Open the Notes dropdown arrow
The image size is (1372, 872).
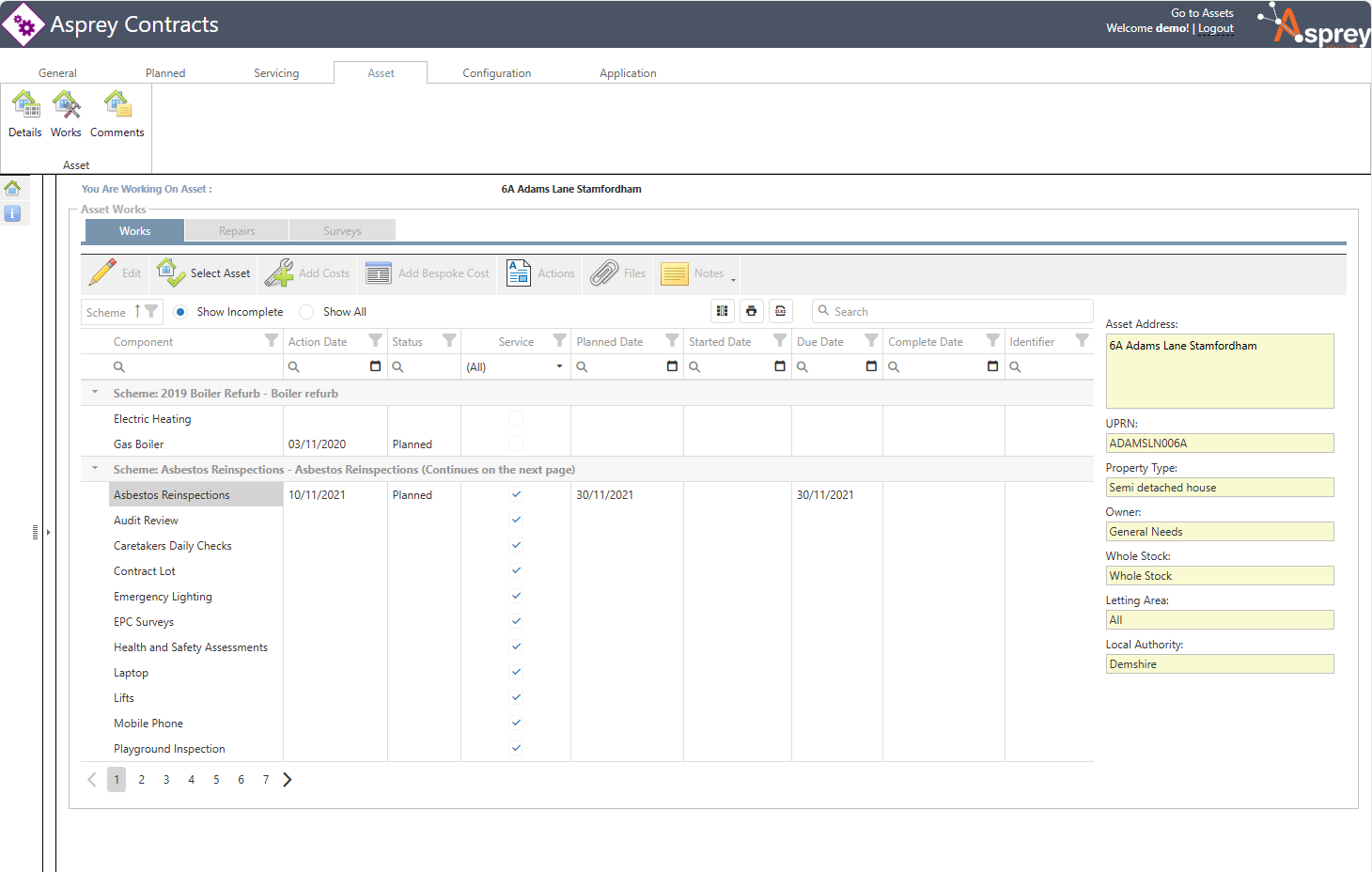point(733,279)
